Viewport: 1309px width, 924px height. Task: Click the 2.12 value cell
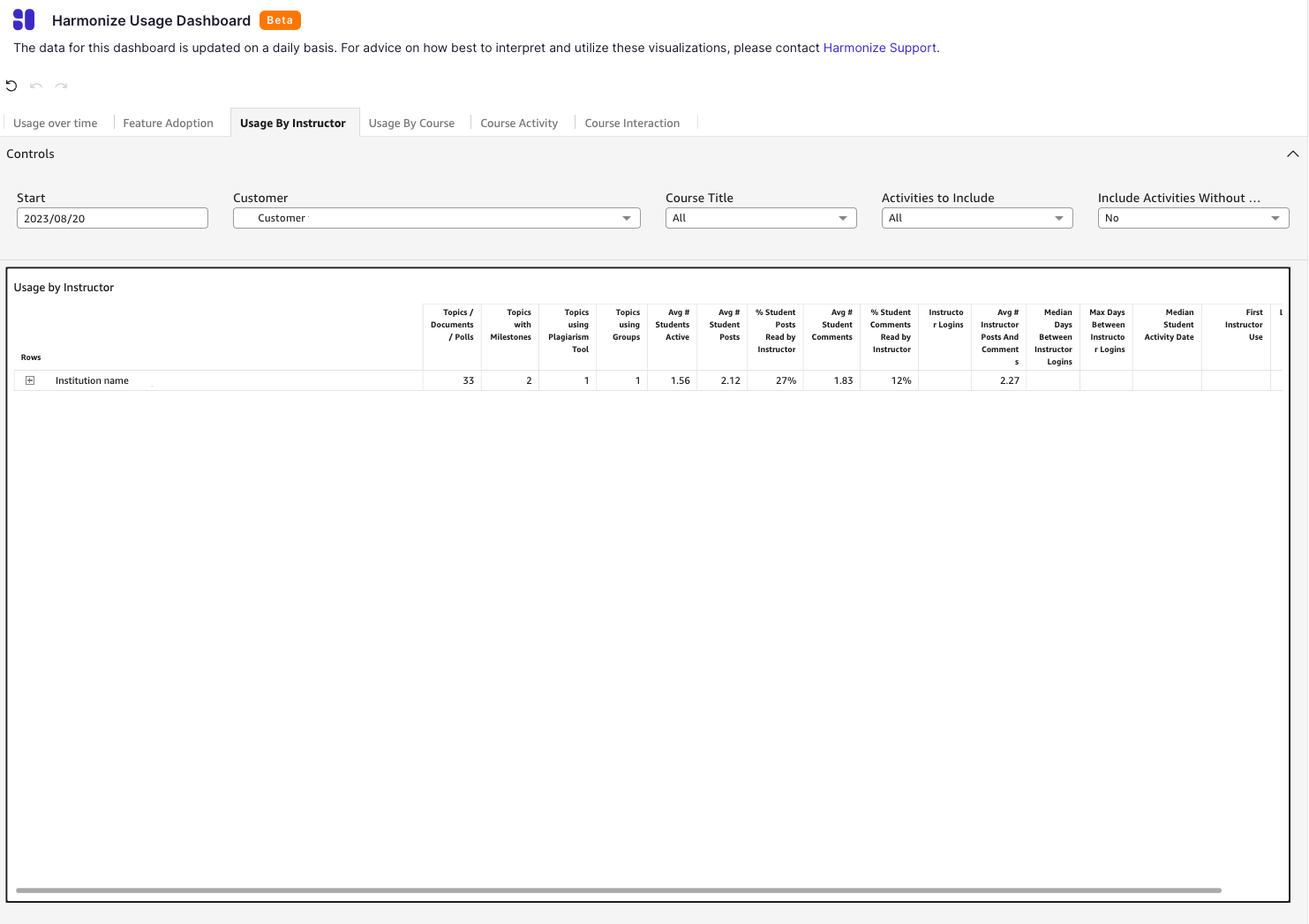pos(723,380)
